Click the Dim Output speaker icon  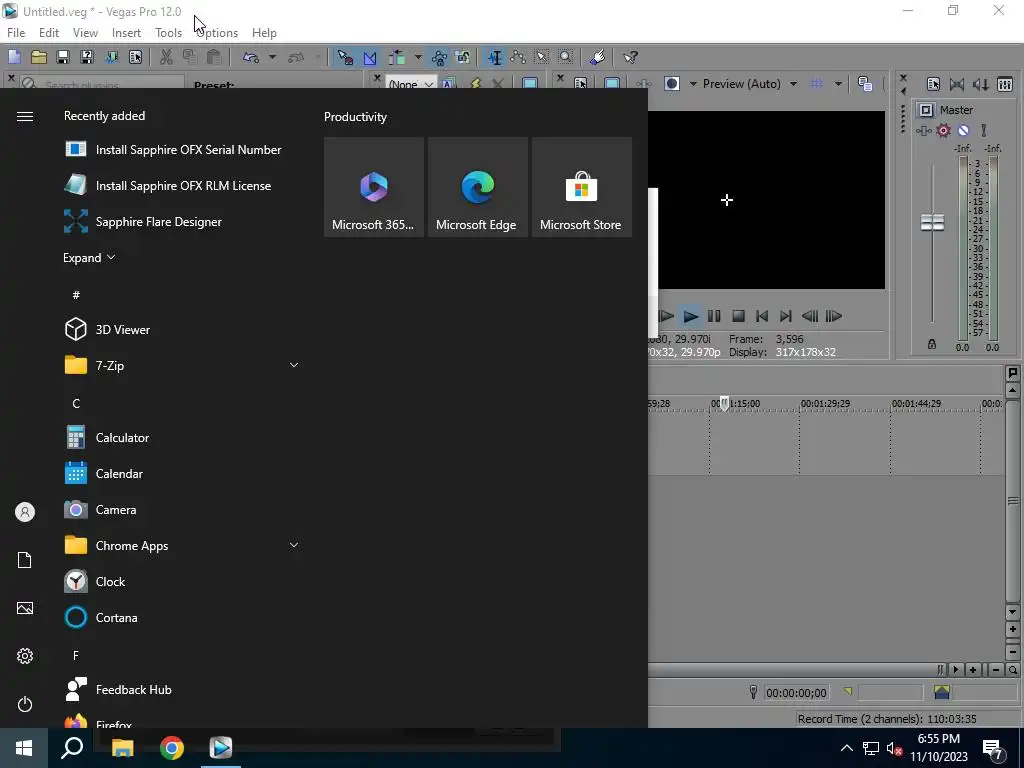(x=980, y=84)
